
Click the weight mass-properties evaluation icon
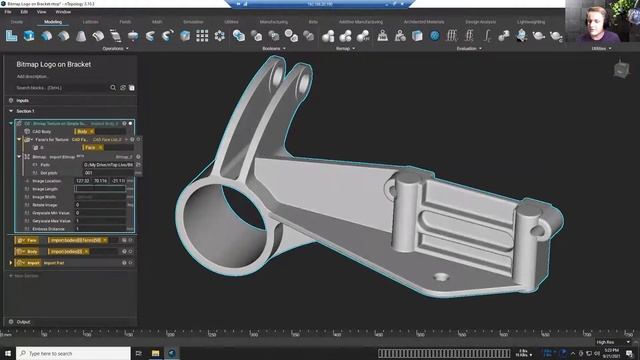[x=382, y=36]
